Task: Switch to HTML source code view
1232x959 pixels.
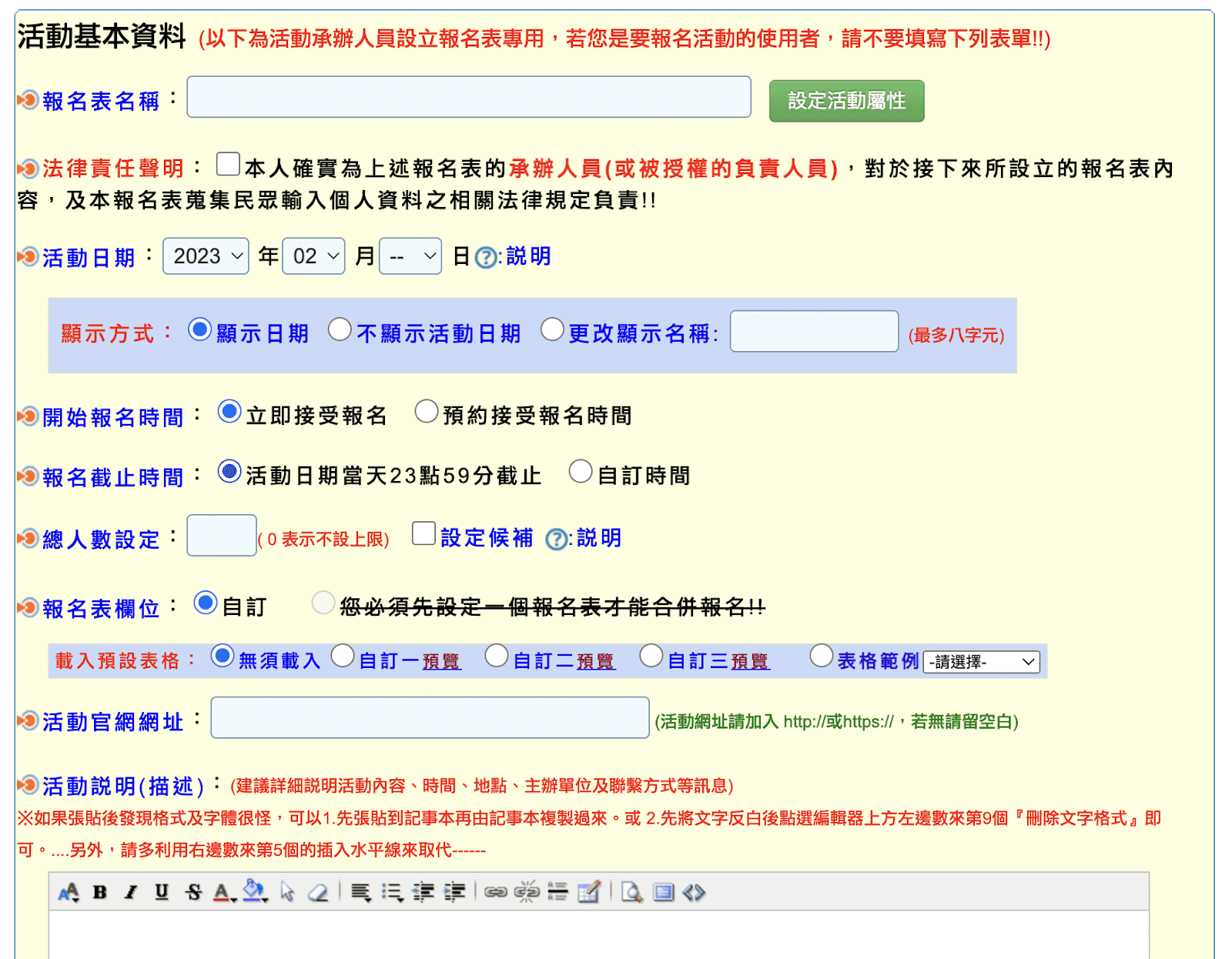Action: 694,892
